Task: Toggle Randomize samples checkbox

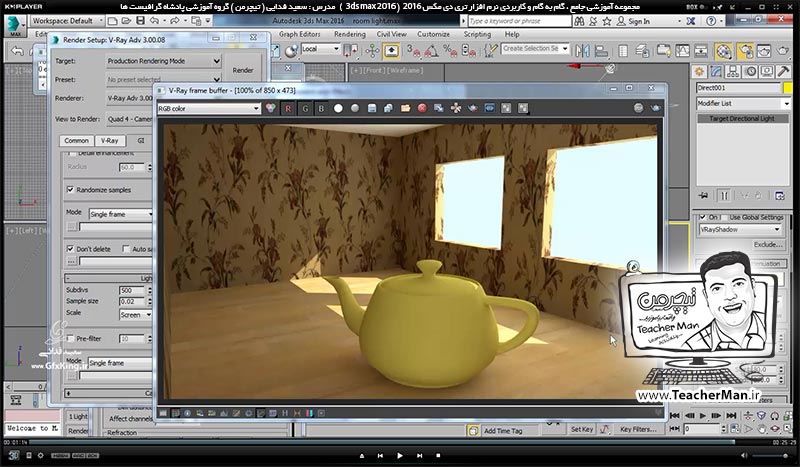Action: (70, 190)
